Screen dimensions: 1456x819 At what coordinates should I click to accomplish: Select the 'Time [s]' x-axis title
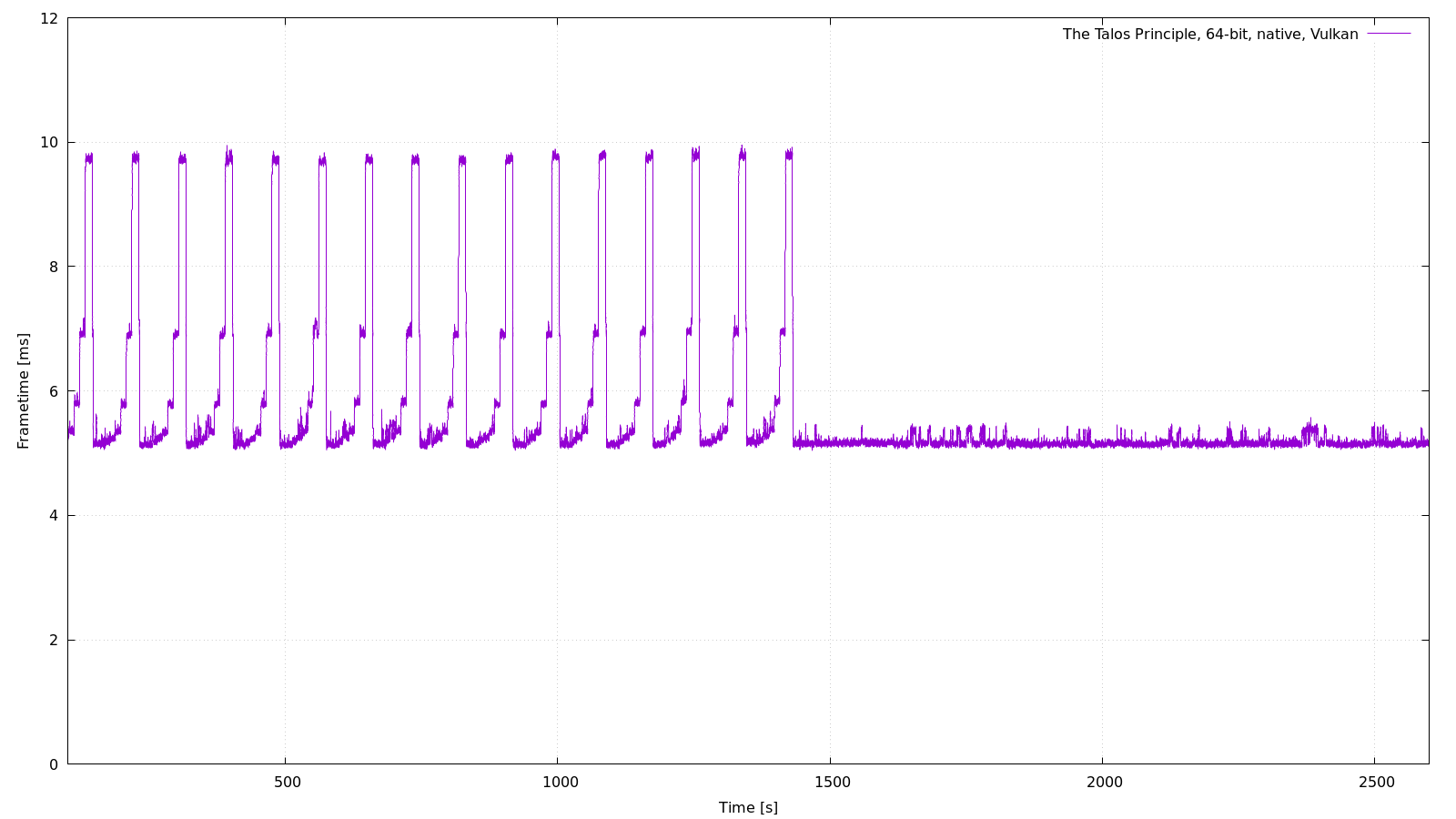click(x=748, y=808)
